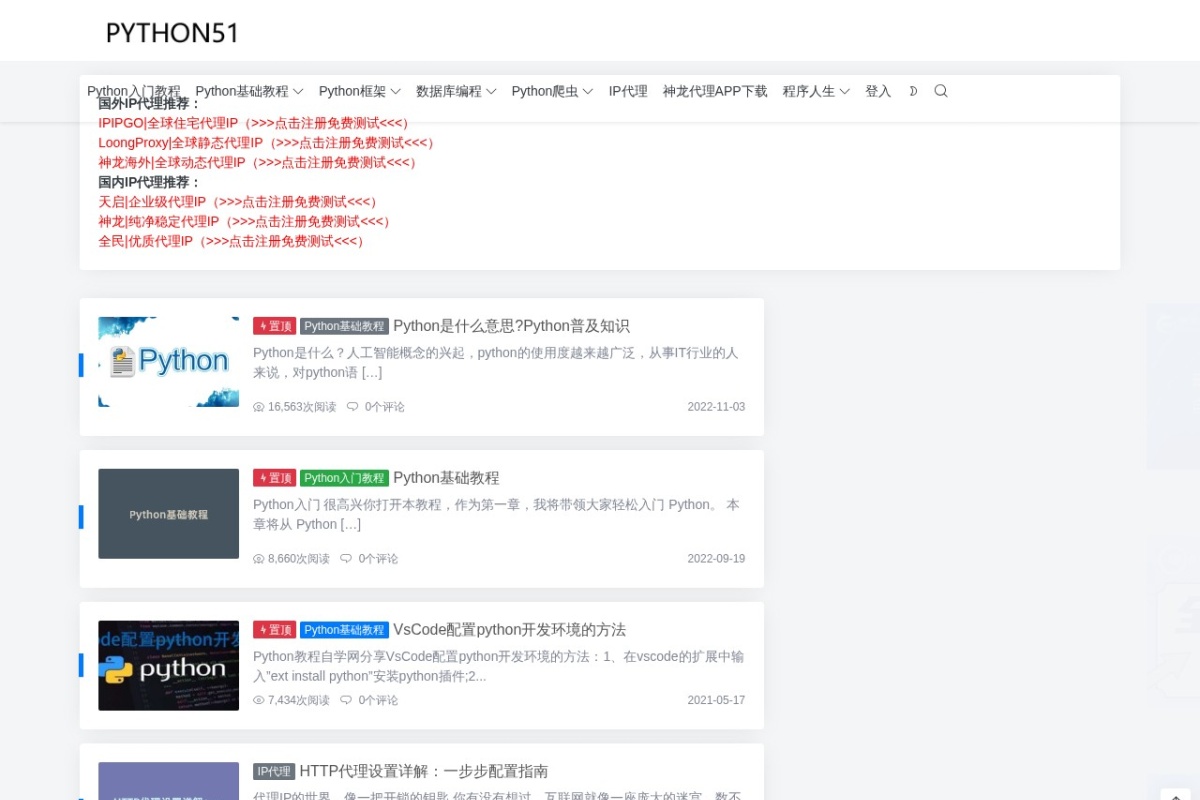Click green Python入门教程 category tag
This screenshot has height=800, width=1200.
tap(344, 478)
